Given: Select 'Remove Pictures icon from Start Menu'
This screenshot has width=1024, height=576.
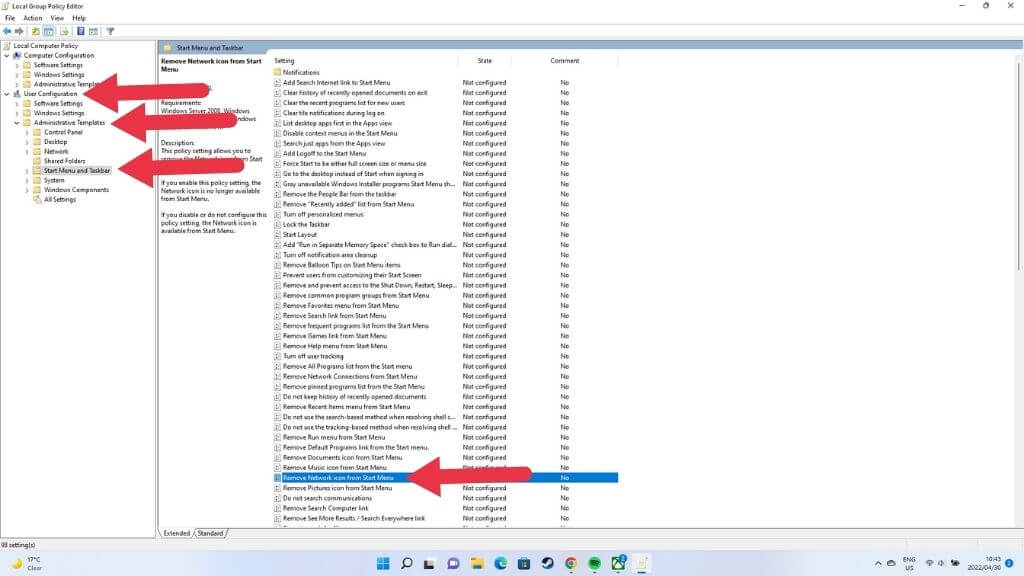Looking at the screenshot, I should click(338, 488).
